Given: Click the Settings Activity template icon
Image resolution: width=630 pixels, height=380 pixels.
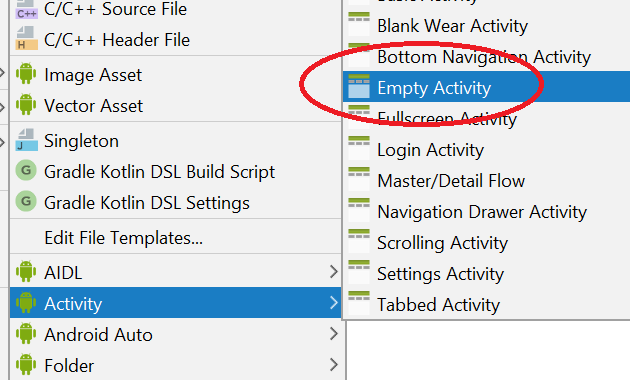Looking at the screenshot, I should click(x=359, y=272).
